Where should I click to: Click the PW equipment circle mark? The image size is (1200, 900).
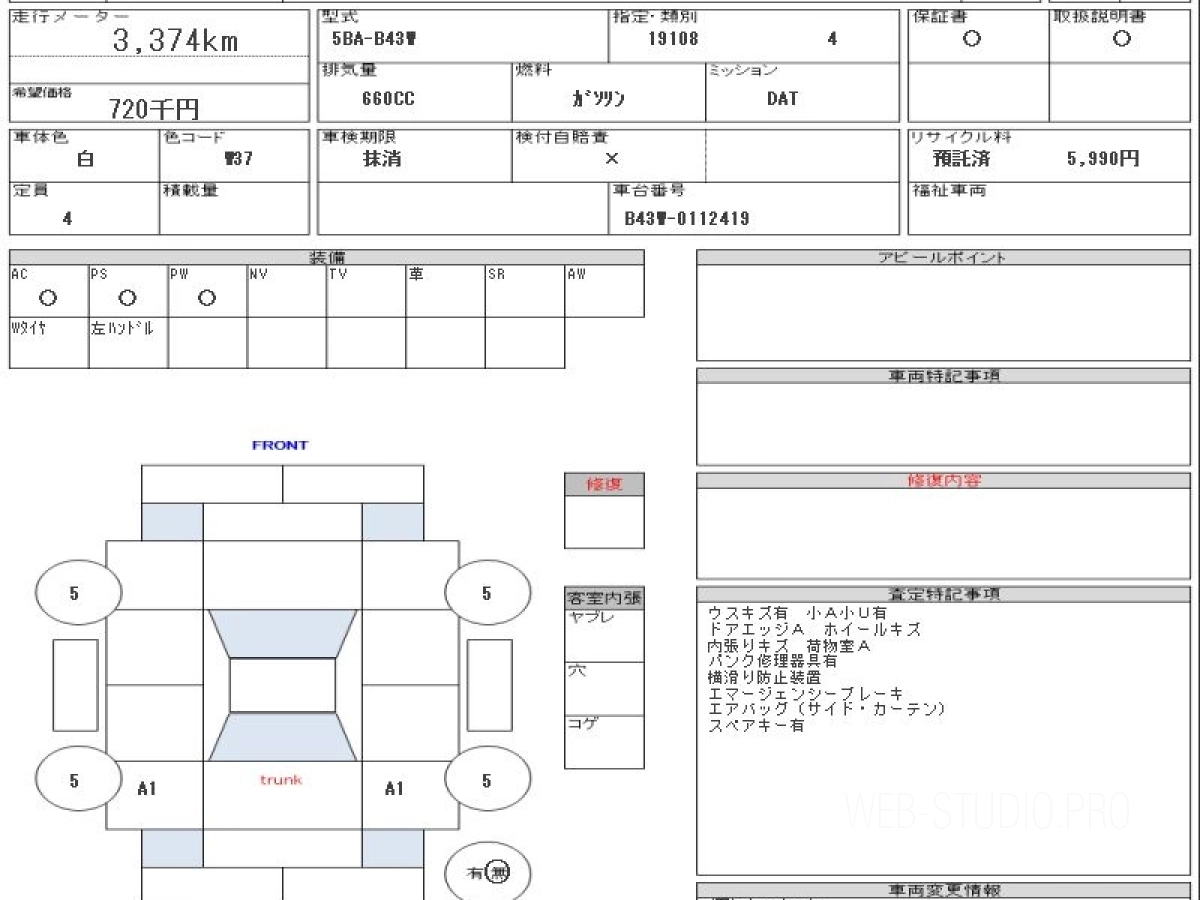tap(207, 298)
